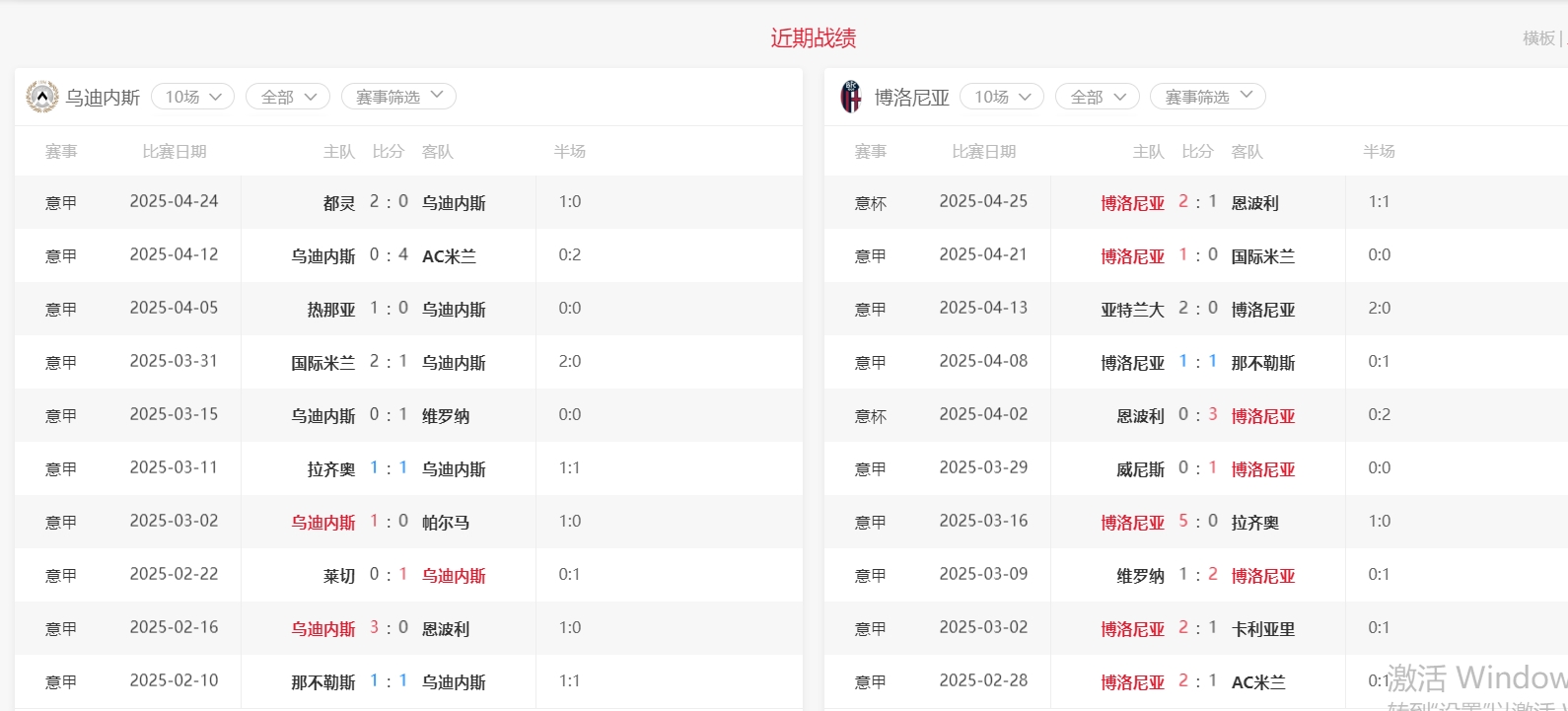Click AC米兰 in the 2025-04-12 match
This screenshot has height=711, width=1568.
tap(449, 256)
